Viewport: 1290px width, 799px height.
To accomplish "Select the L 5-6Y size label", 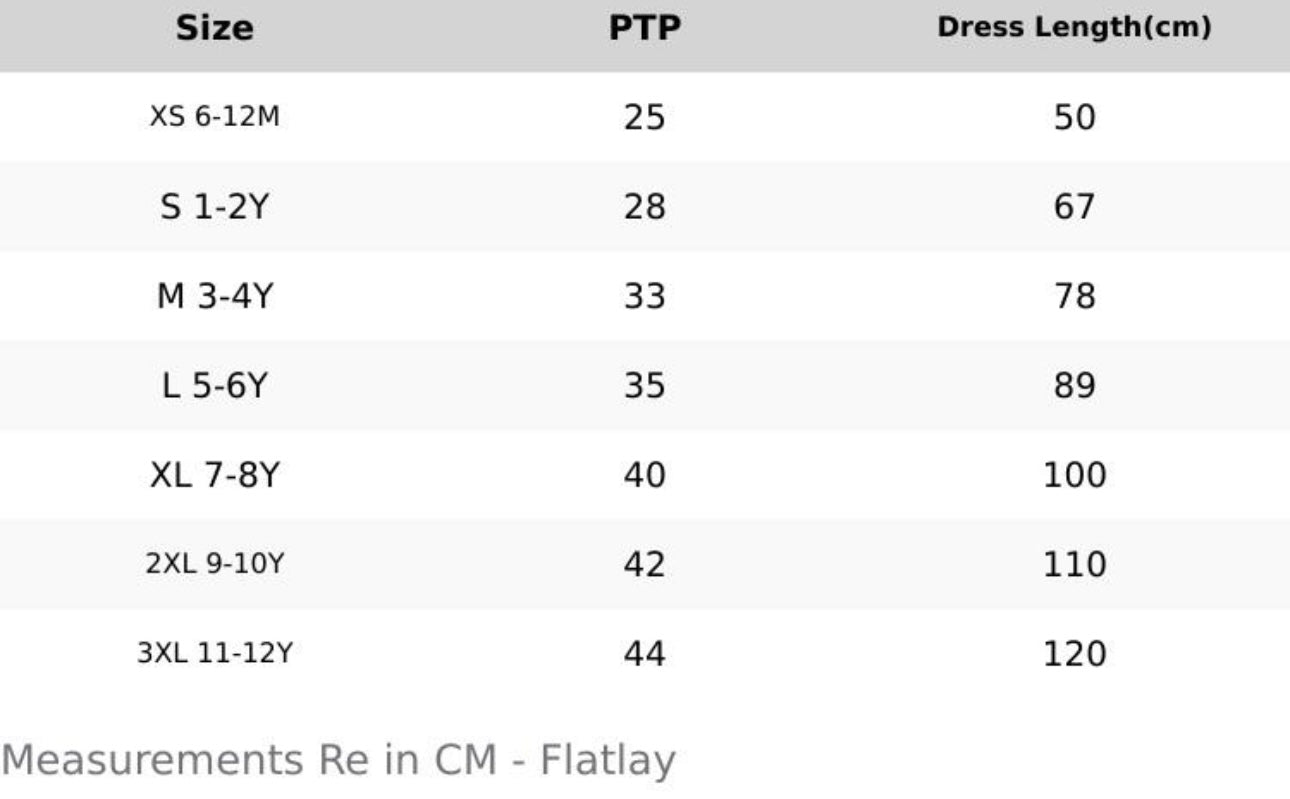I will [x=215, y=386].
